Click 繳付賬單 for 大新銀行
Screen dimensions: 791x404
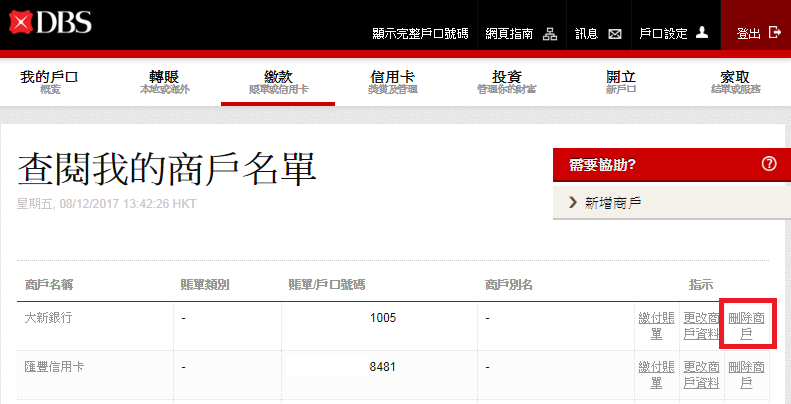655,325
